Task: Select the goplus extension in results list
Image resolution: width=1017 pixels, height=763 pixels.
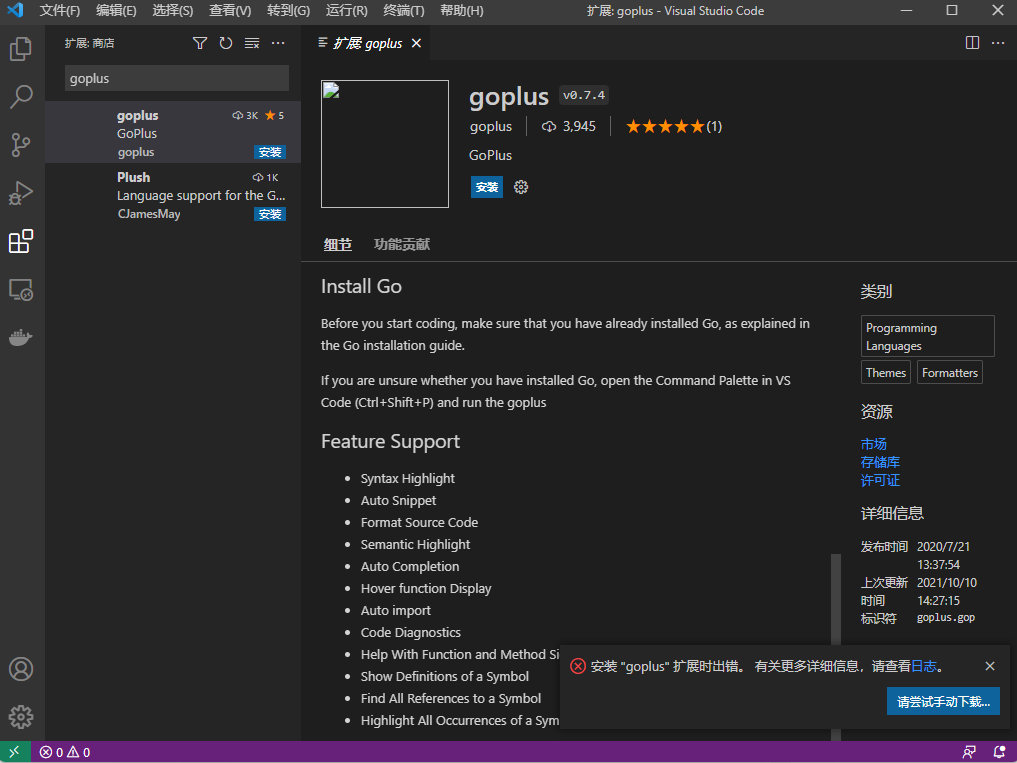Action: coord(173,132)
